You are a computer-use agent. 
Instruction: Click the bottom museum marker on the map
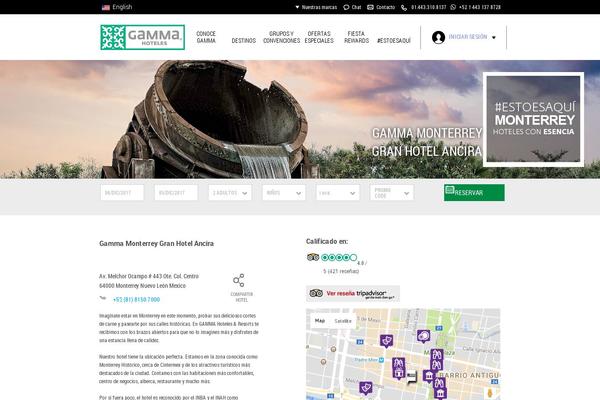pyautogui.click(x=440, y=393)
